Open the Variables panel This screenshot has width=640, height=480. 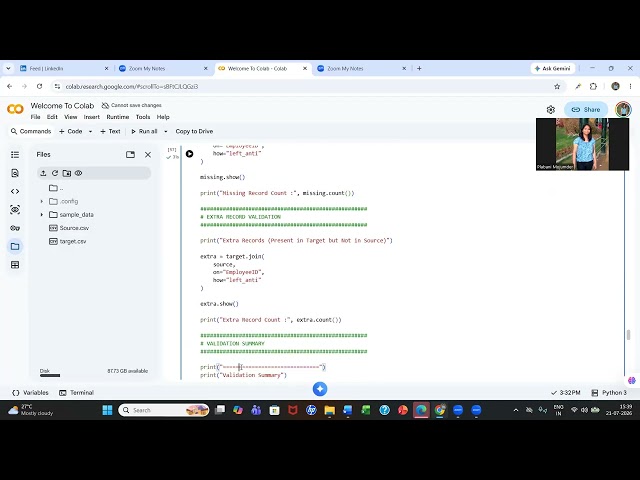pyautogui.click(x=31, y=393)
